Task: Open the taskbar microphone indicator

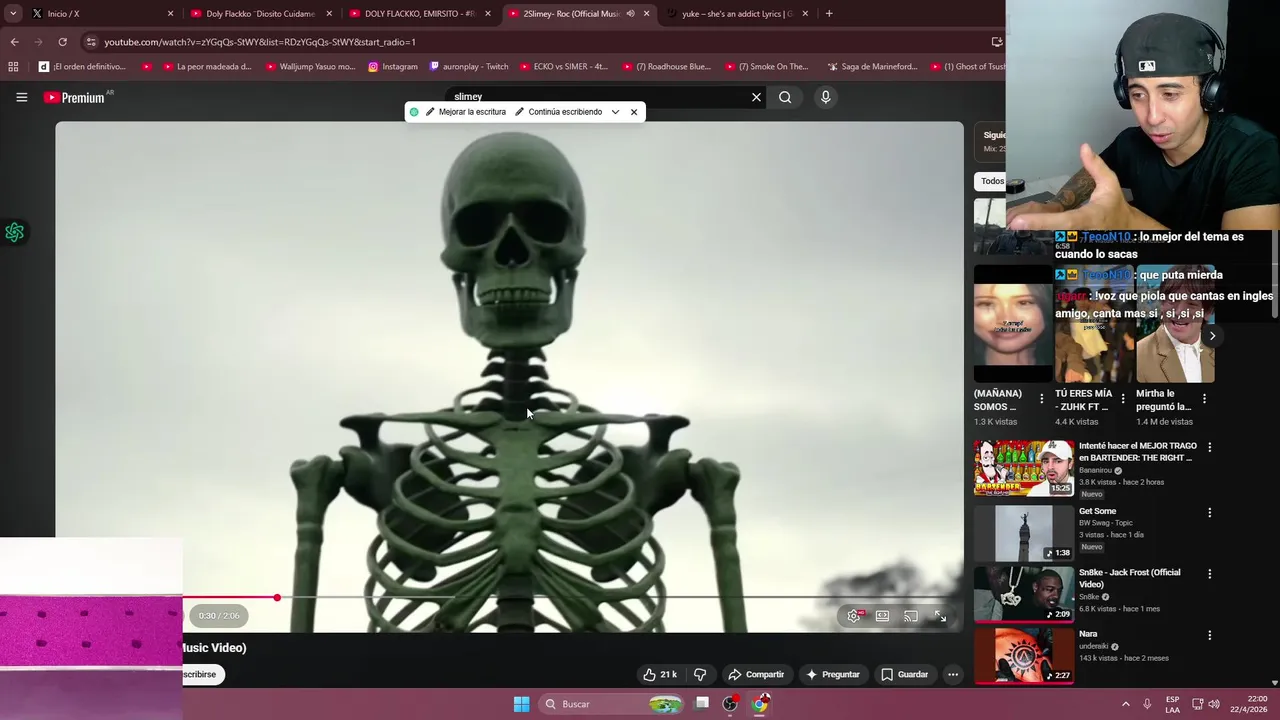Action: (x=1147, y=704)
